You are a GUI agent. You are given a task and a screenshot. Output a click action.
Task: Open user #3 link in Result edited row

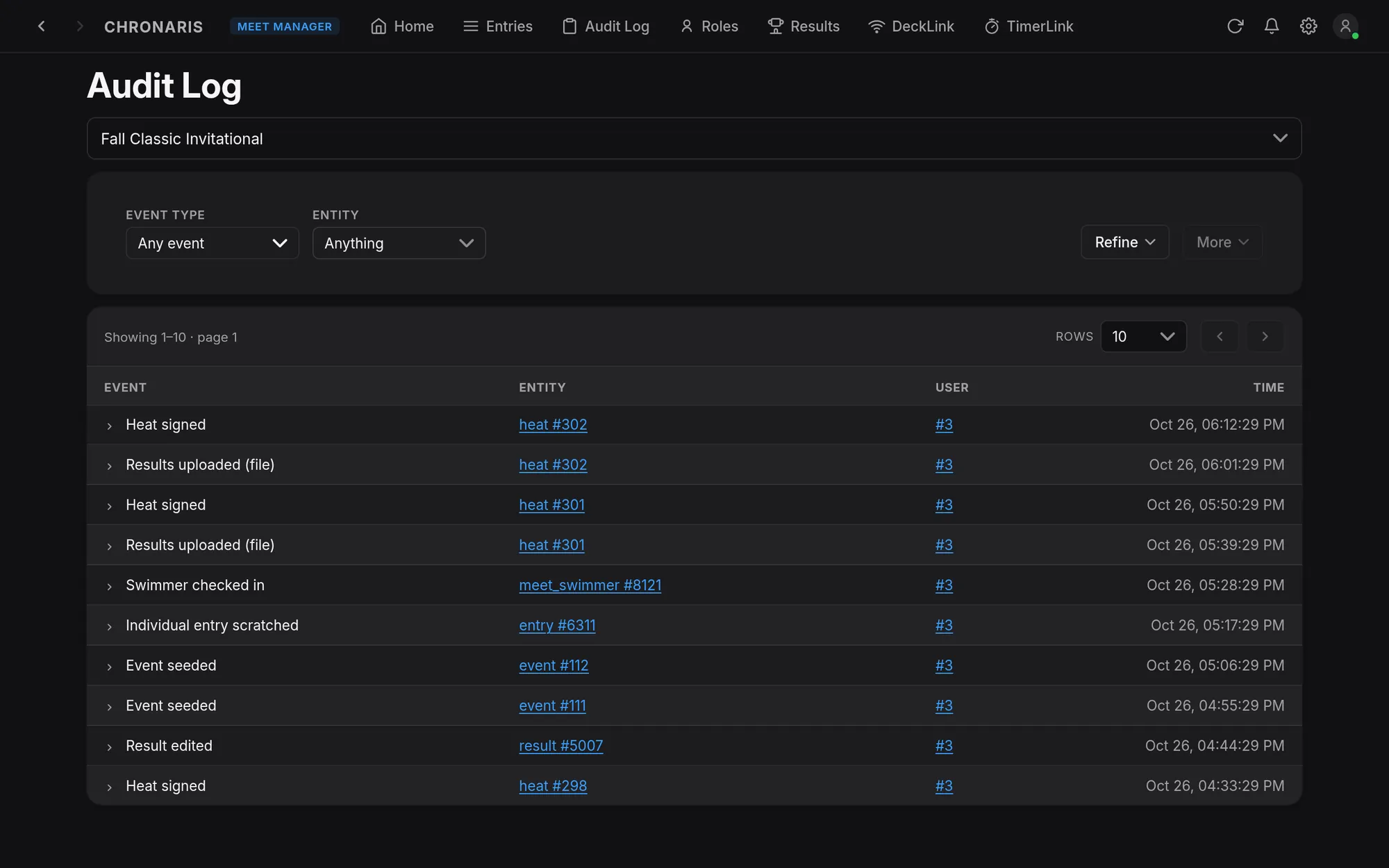(x=944, y=746)
